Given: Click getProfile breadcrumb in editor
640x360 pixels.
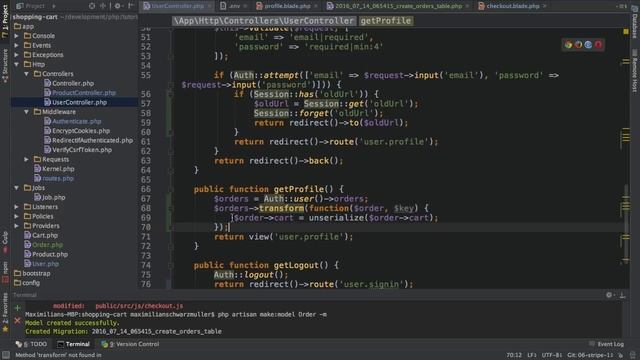Looking at the screenshot, I should [x=386, y=21].
